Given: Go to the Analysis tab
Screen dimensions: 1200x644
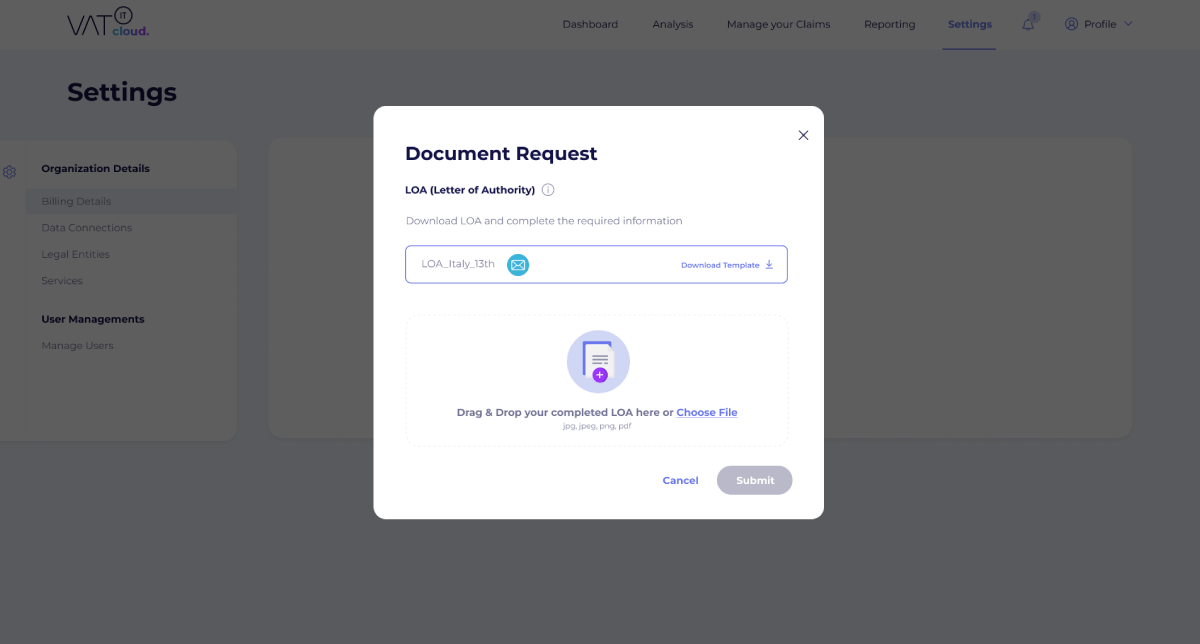Looking at the screenshot, I should pos(672,24).
